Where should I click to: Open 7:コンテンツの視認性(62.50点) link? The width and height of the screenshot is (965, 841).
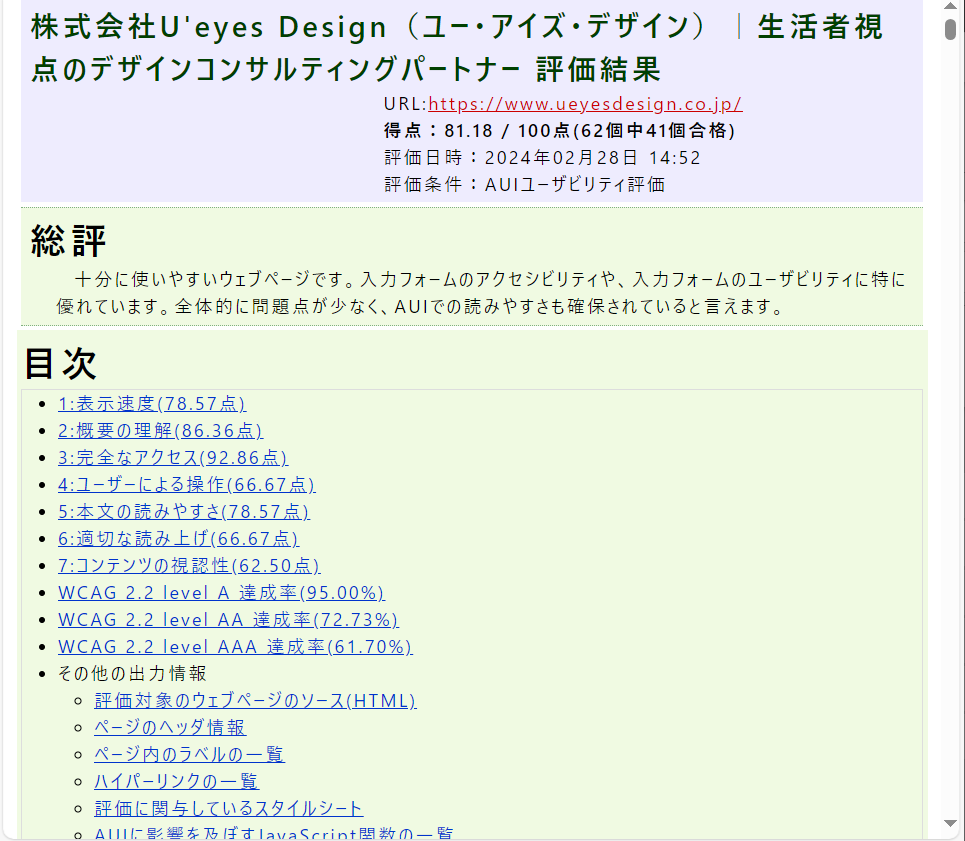(189, 566)
